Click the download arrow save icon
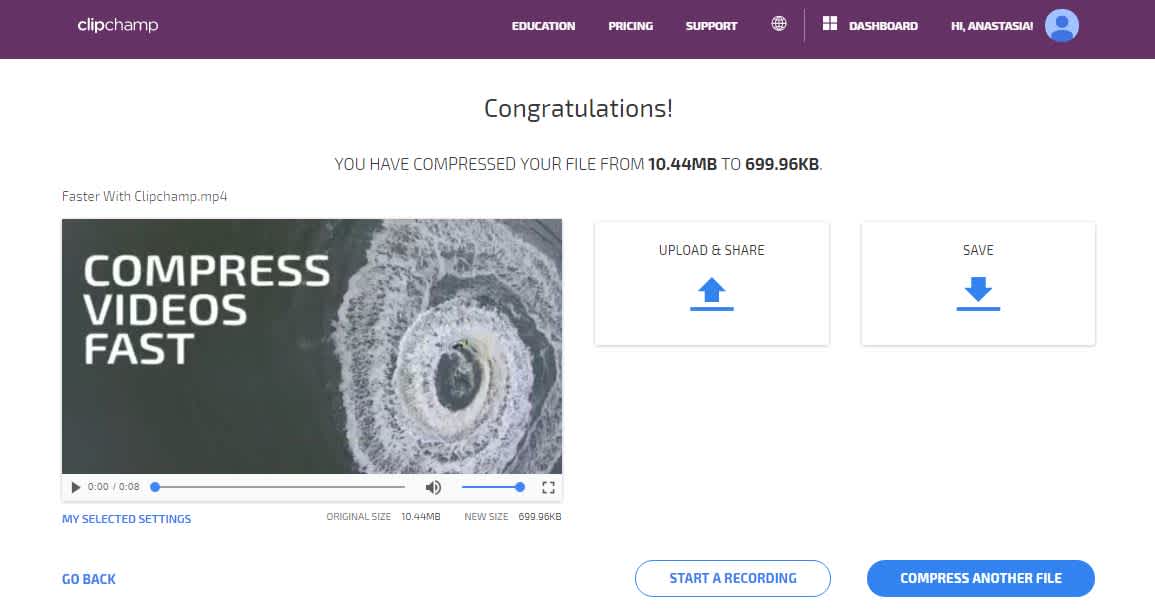This screenshot has width=1155, height=614. click(978, 294)
